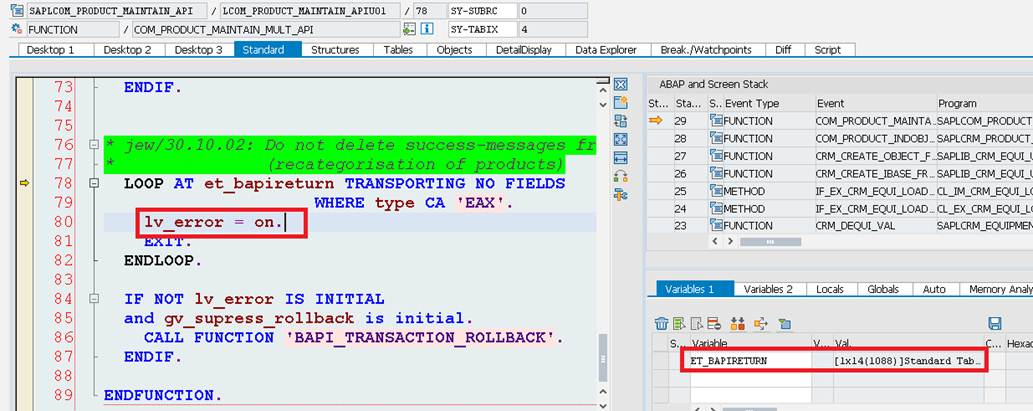Click the ET_BAPIRETURN variable name cell
This screenshot has height=411, width=1033.
pos(751,361)
